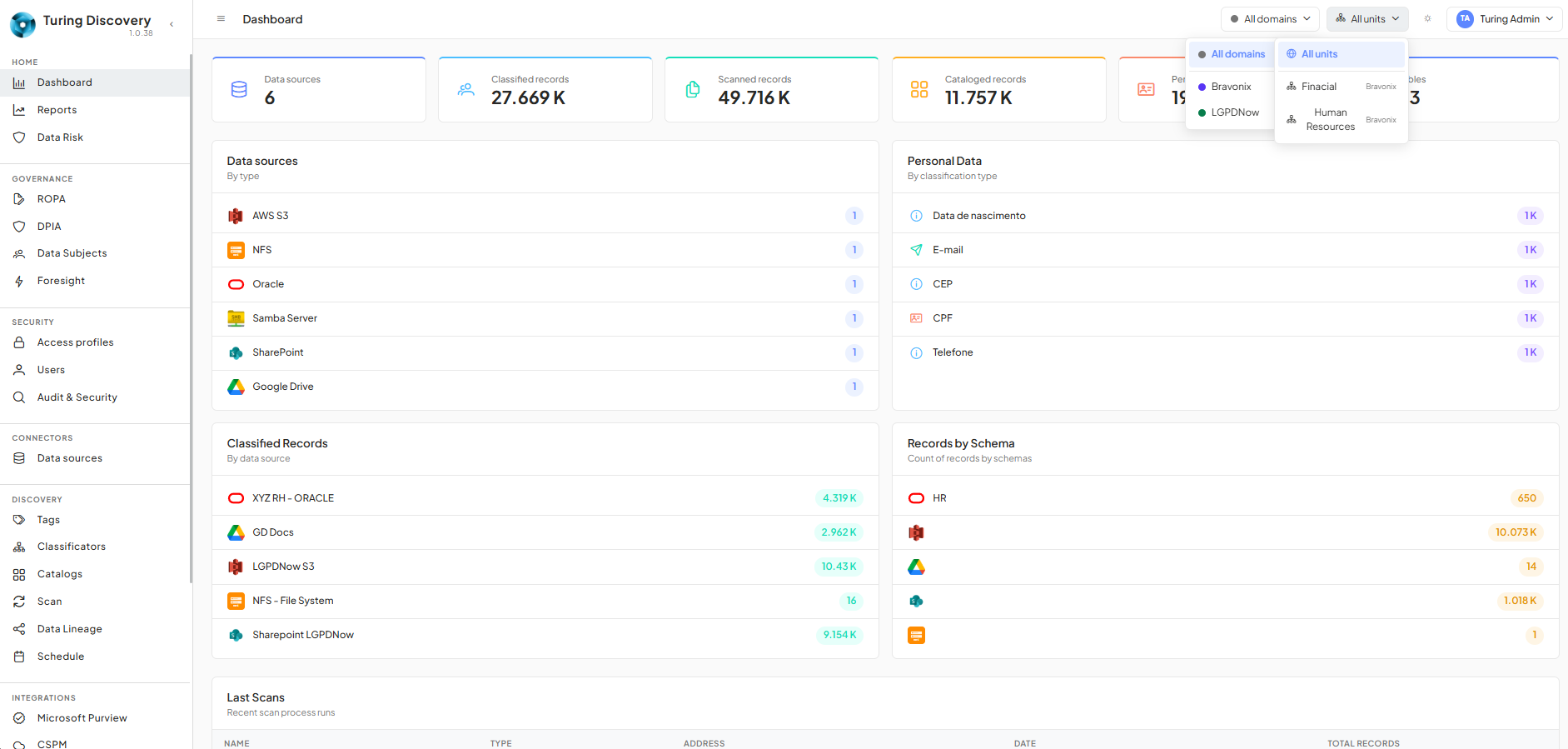
Task: Click the GD Docs classified records row
Action: 545,532
